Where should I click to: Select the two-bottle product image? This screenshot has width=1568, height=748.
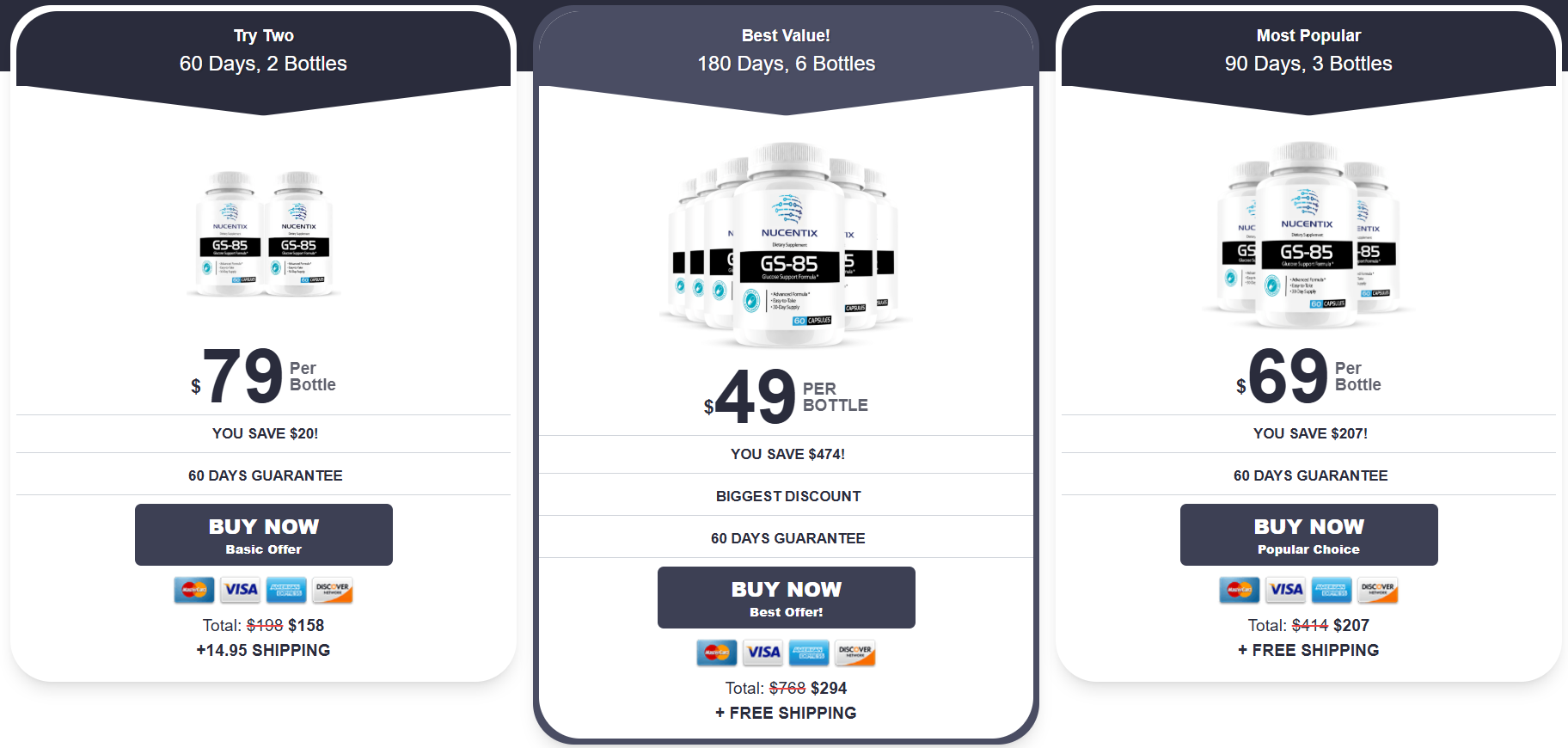pyautogui.click(x=264, y=233)
